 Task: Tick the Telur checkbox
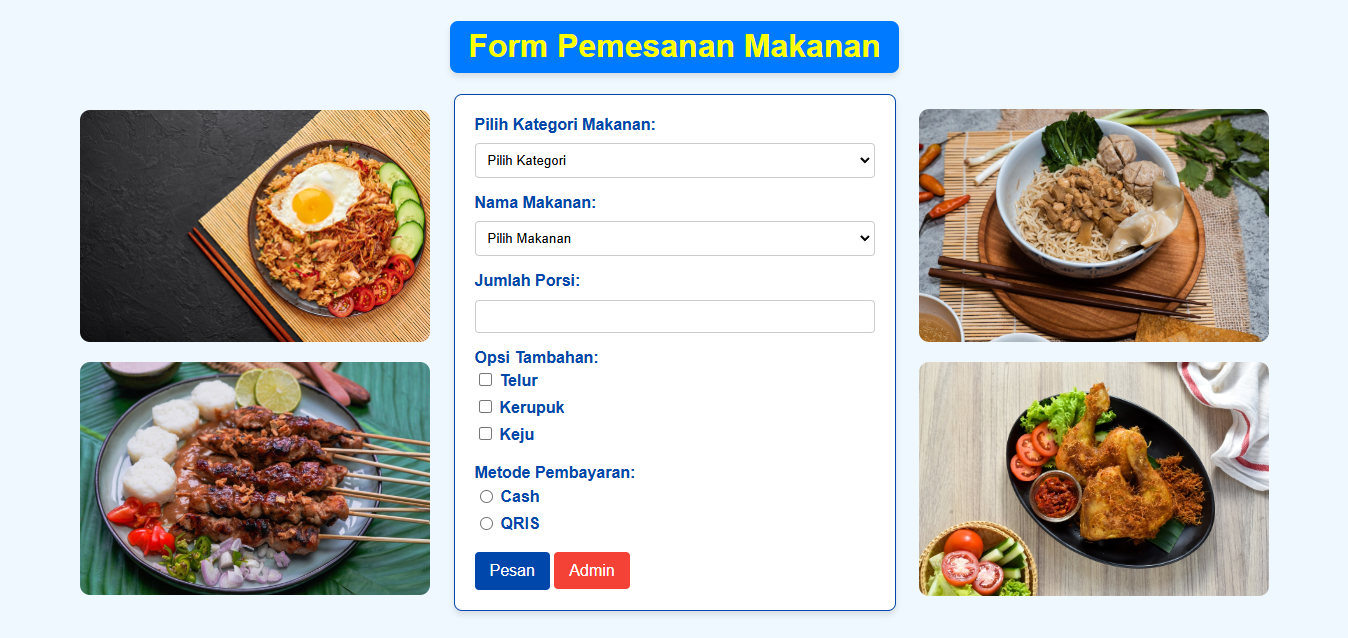[485, 380]
